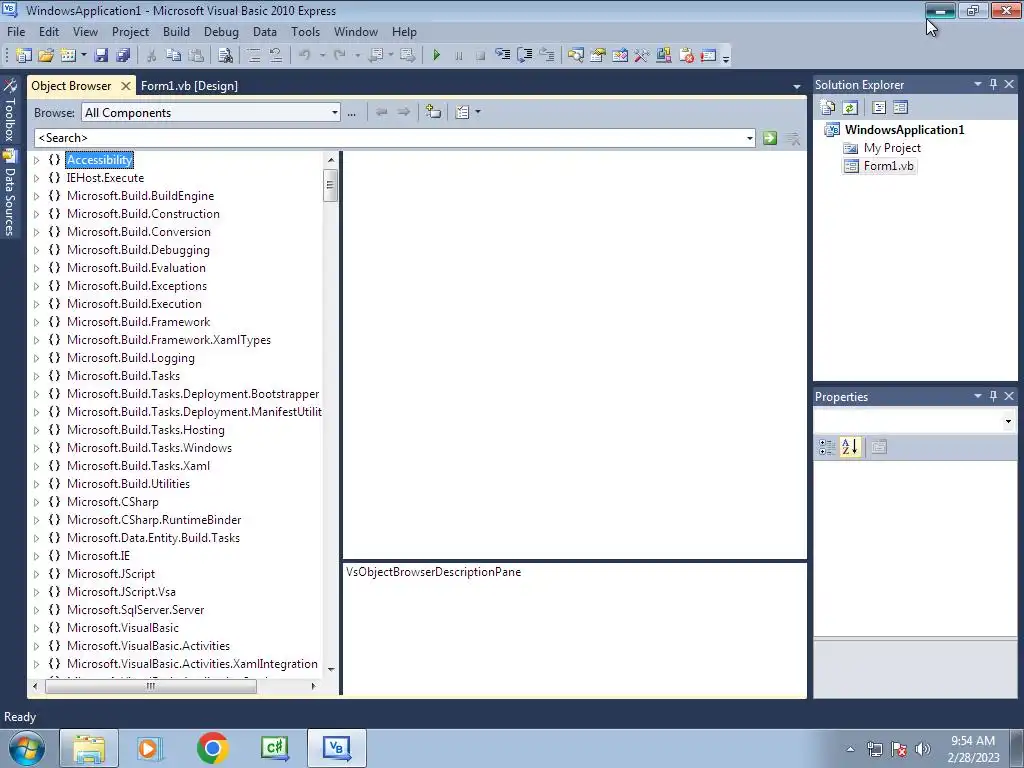The width and height of the screenshot is (1024, 768).
Task: Open Solution Explorer window position dropdown
Action: coord(978,84)
